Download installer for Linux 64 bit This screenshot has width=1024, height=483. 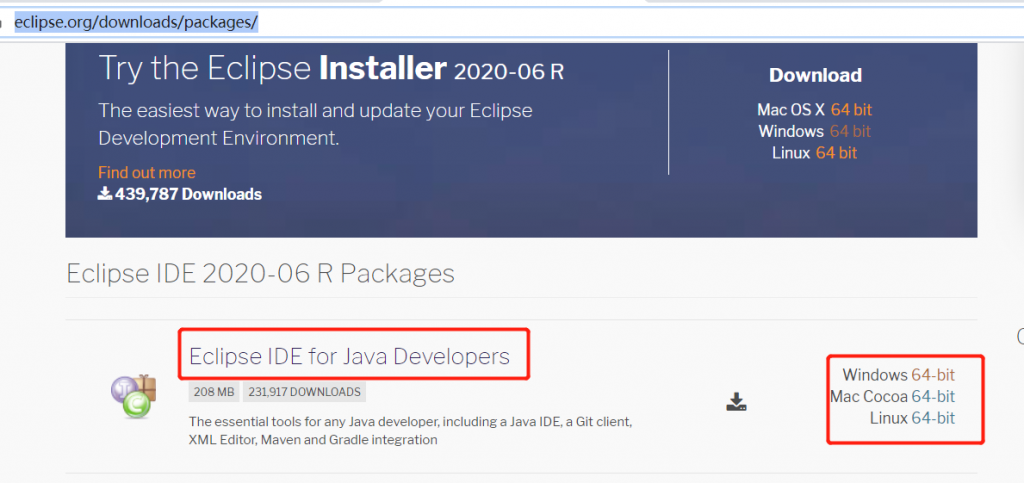pos(836,153)
